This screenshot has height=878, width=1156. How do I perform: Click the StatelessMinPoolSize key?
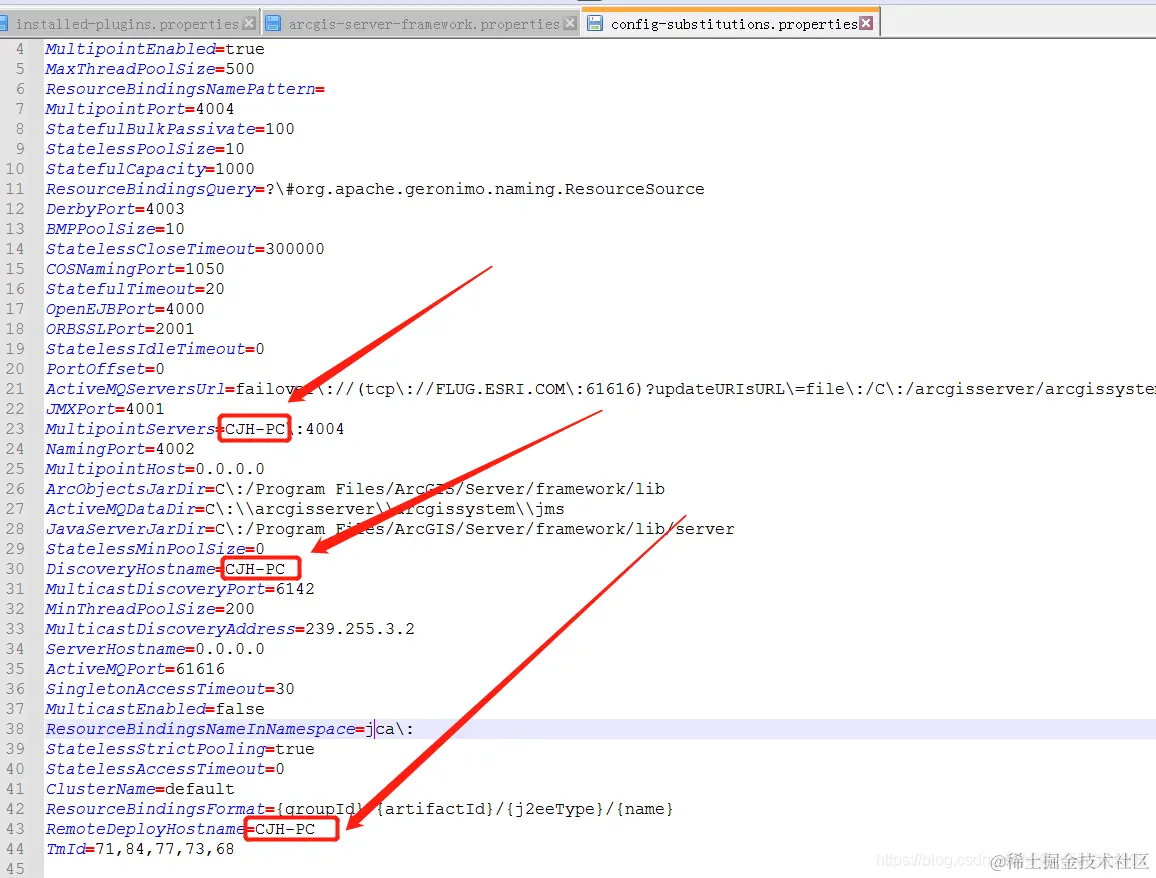tap(145, 549)
